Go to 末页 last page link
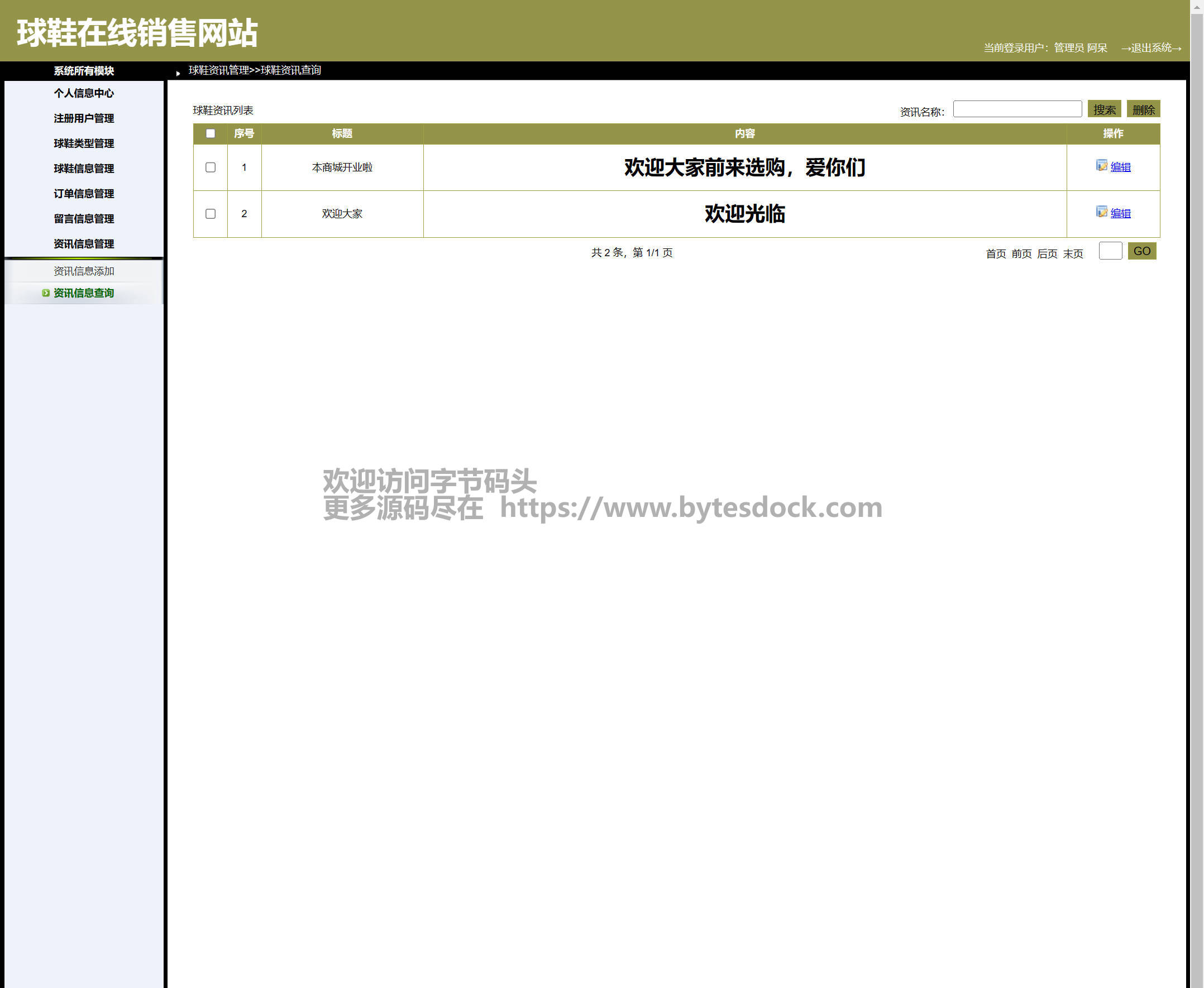This screenshot has width=1204, height=988. (1073, 253)
